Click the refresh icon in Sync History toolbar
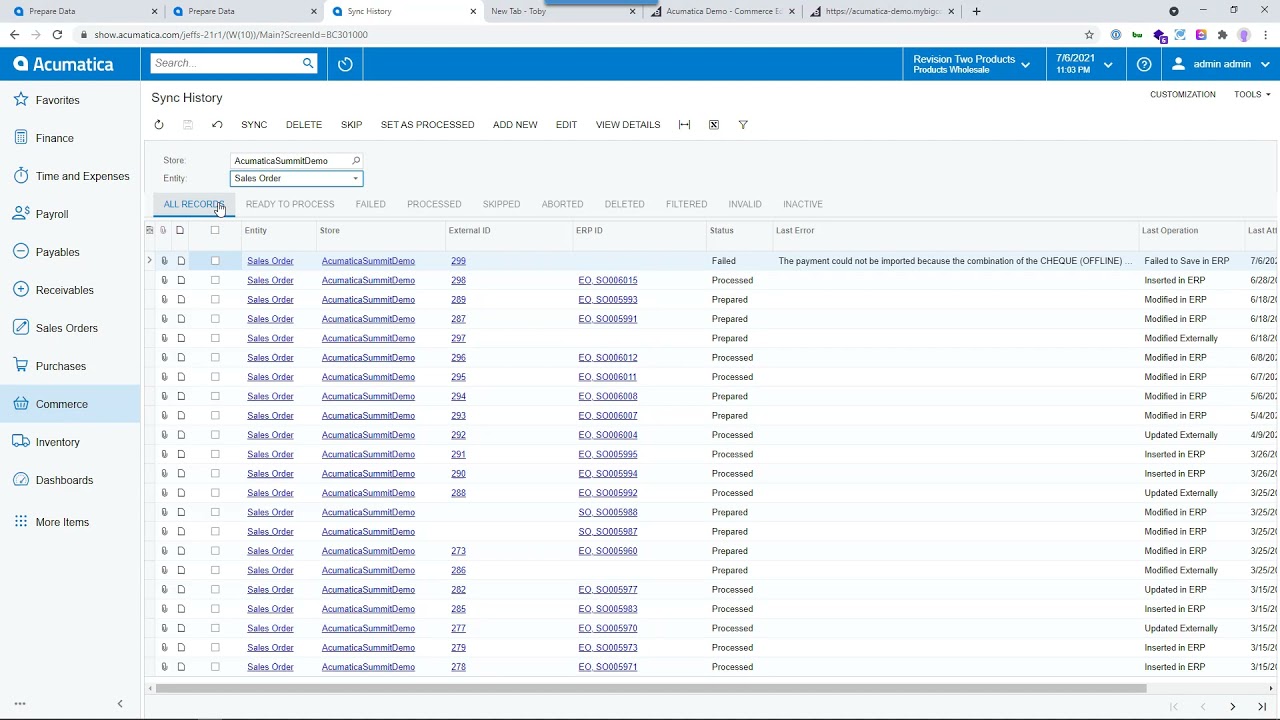1280x720 pixels. 158,125
